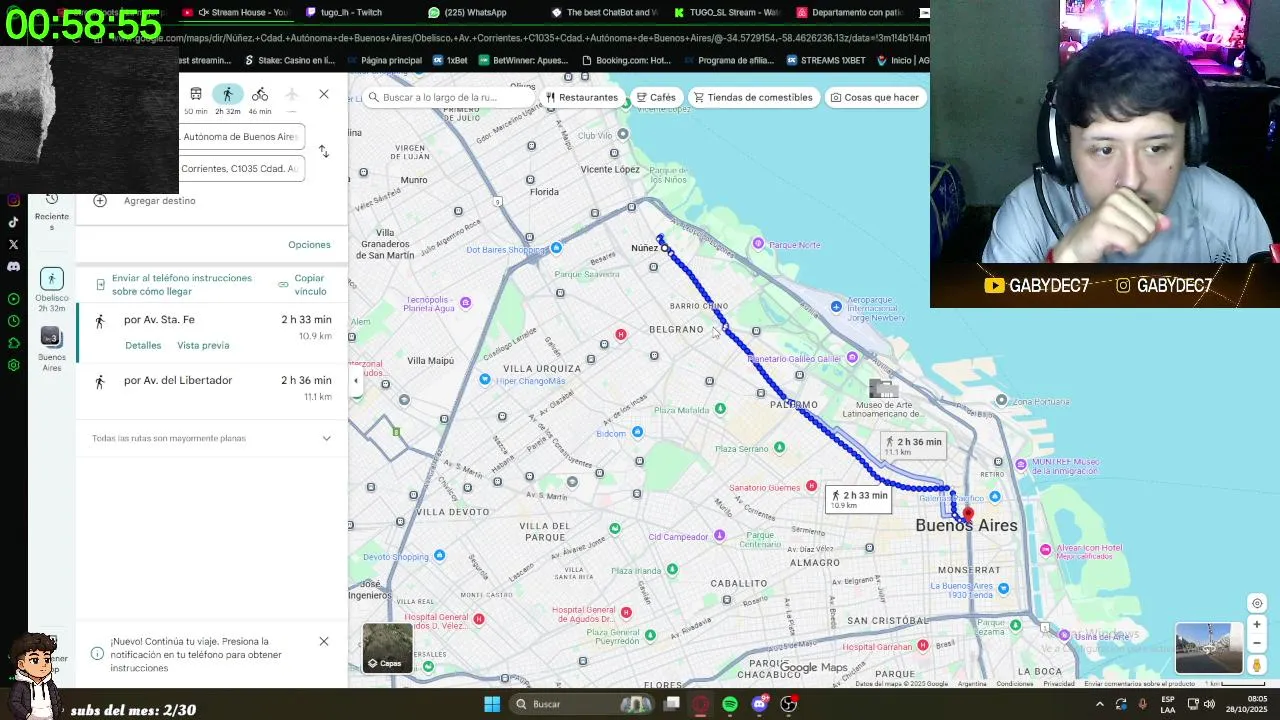Add a destination with the plus icon
Image resolution: width=1280 pixels, height=720 pixels.
100,201
